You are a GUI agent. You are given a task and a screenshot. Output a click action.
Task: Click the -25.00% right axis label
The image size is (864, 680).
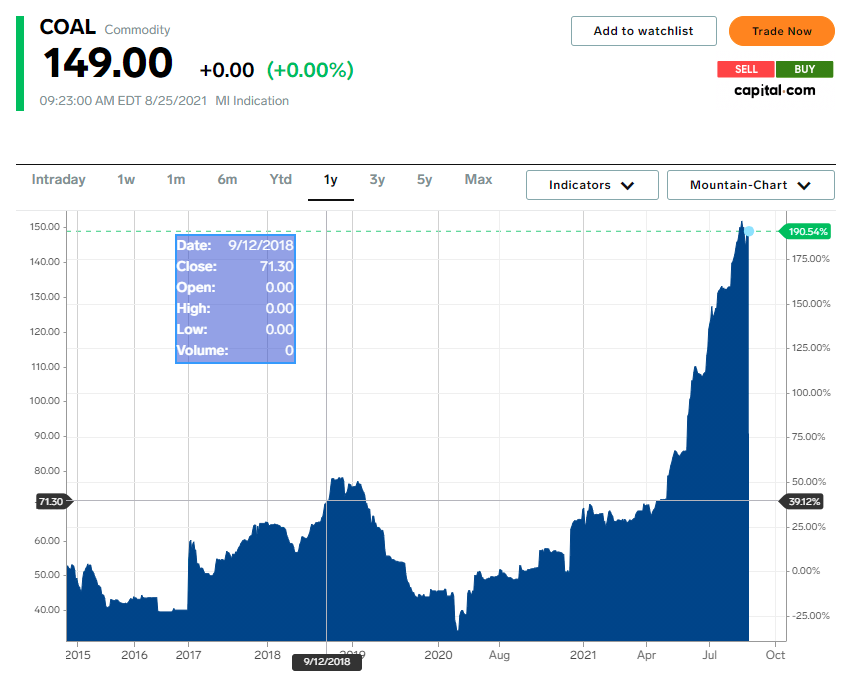coord(811,616)
